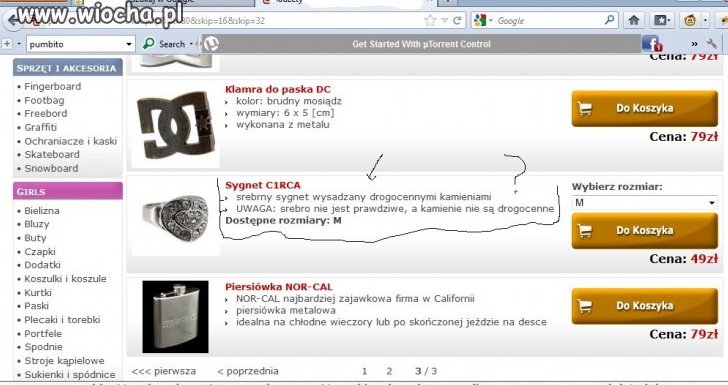Click the Google search magnifier icon
Image resolution: width=728 pixels, height=385 pixels.
(x=609, y=20)
